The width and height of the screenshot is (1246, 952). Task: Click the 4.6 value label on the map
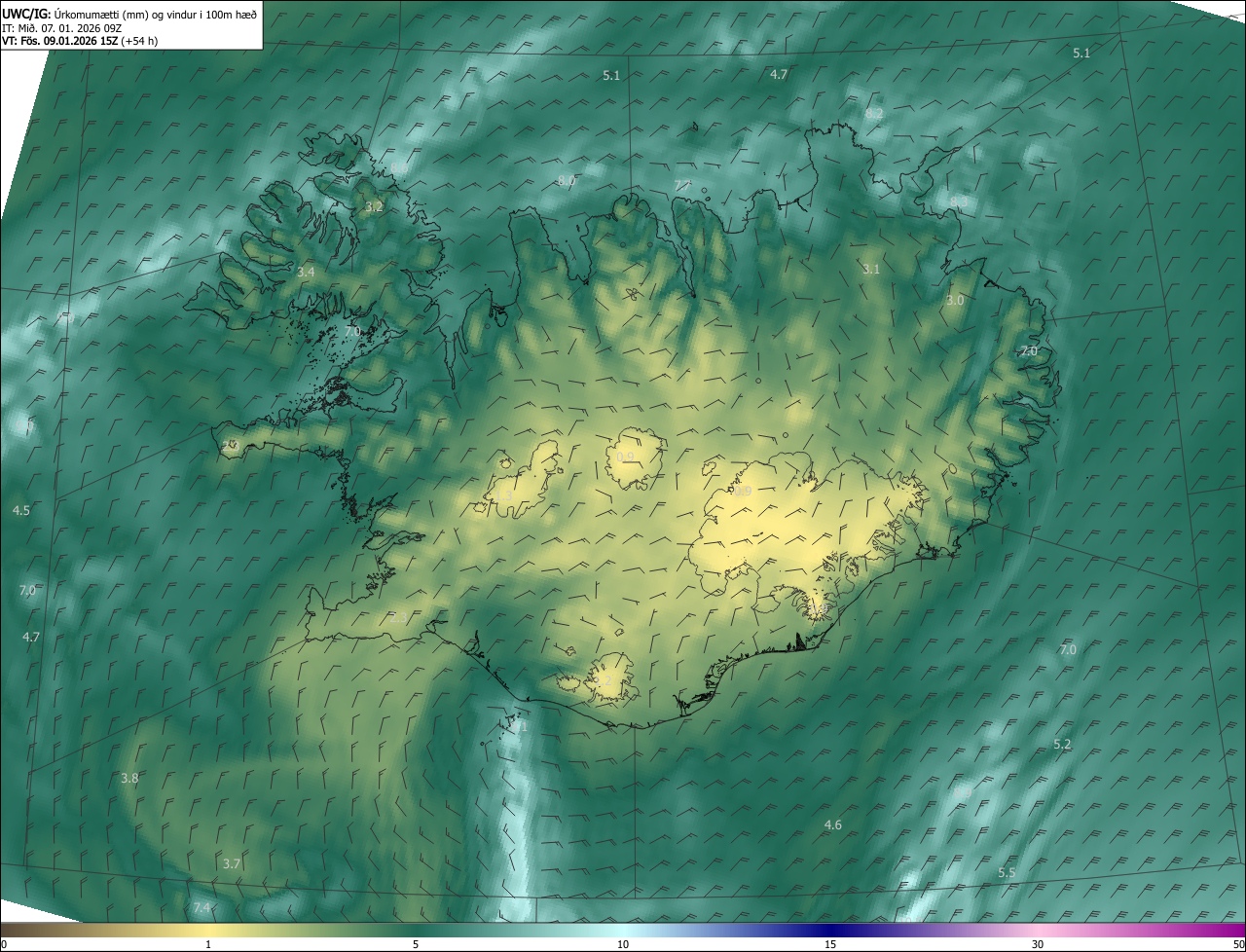[x=833, y=825]
